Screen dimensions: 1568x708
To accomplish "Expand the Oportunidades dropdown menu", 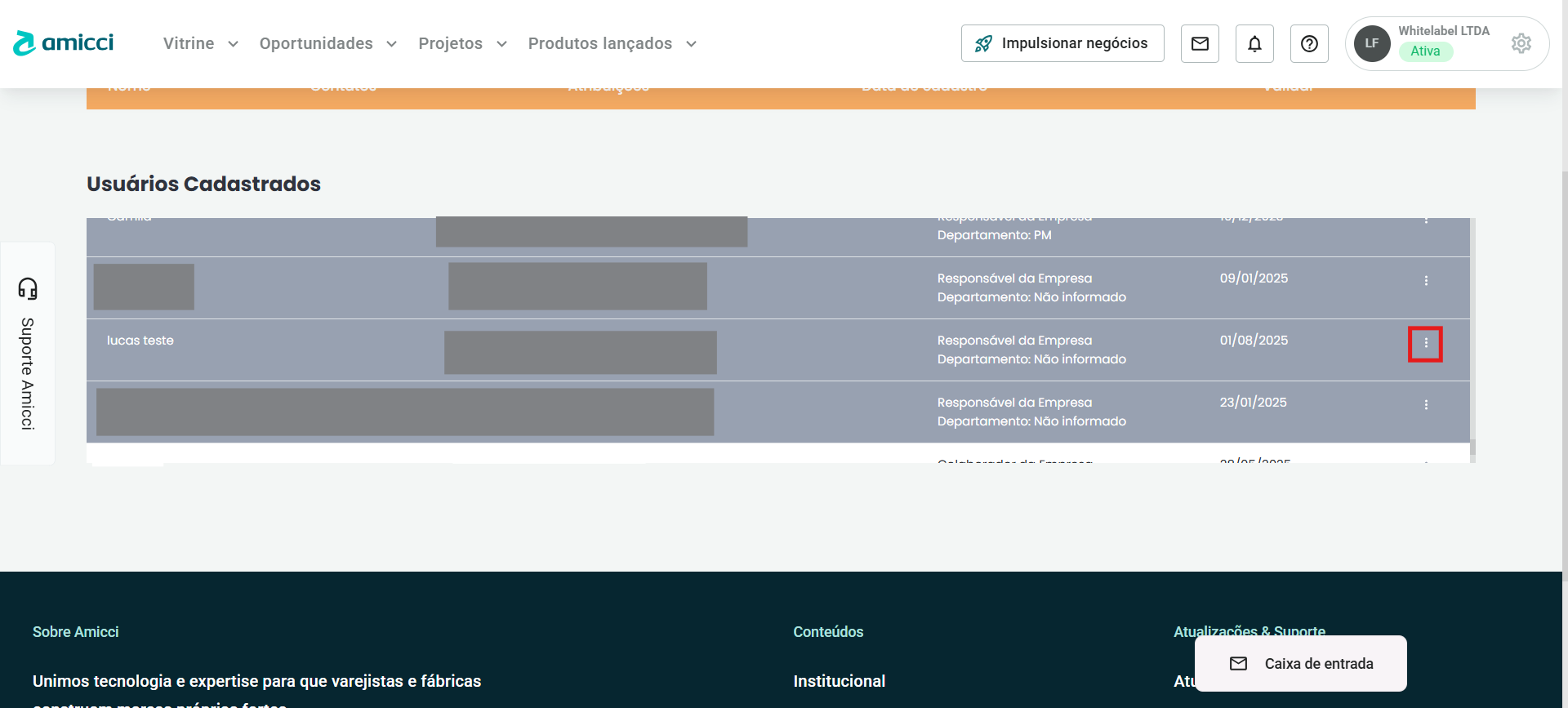I will (327, 43).
